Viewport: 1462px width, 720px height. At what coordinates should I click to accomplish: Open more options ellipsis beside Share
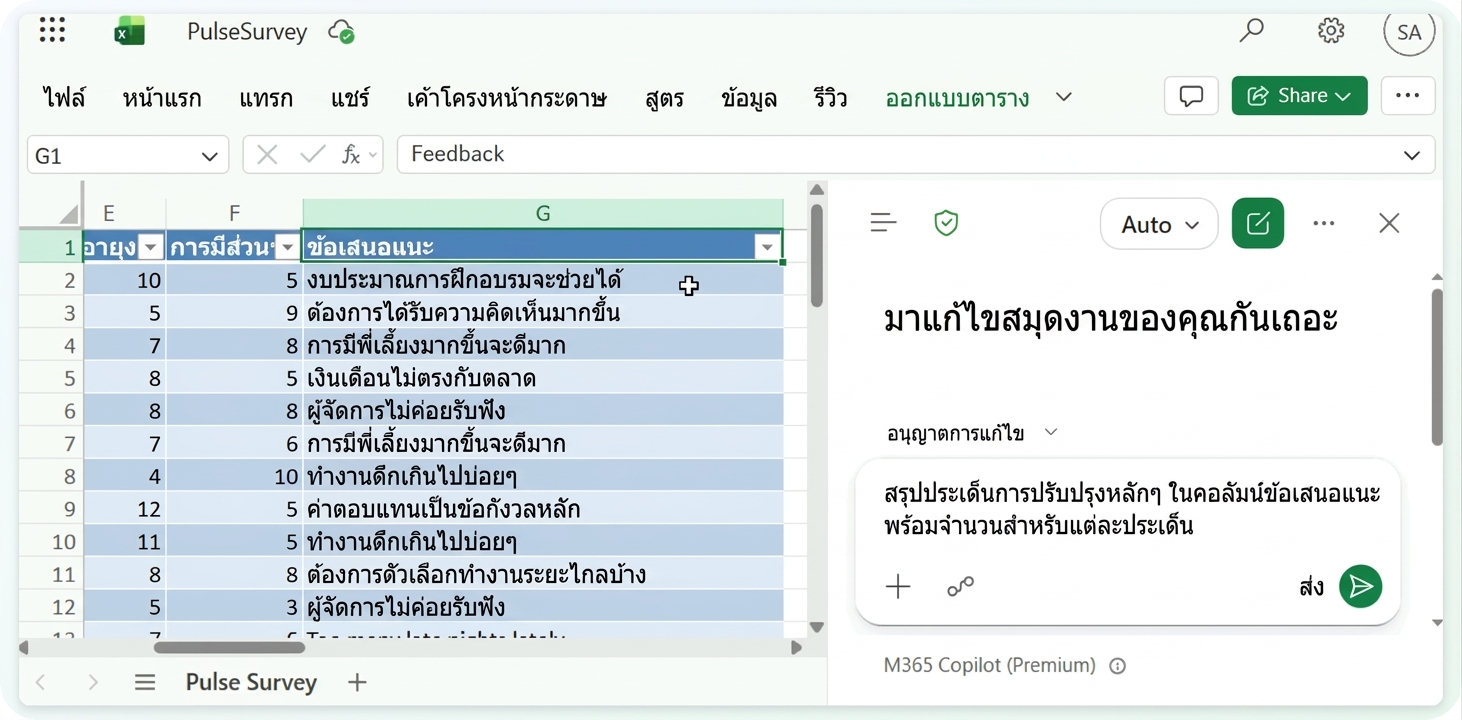[x=1408, y=96]
